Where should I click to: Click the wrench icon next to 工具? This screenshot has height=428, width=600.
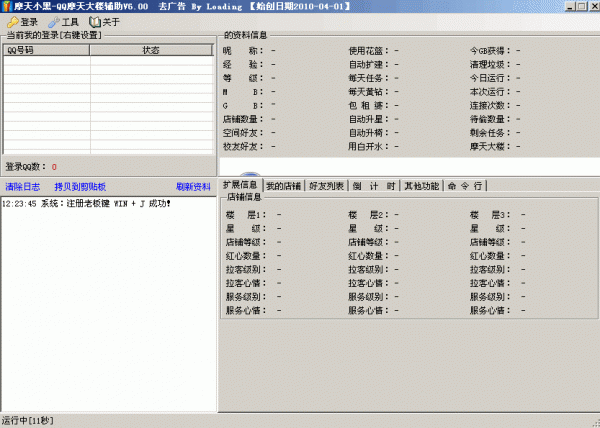54,22
